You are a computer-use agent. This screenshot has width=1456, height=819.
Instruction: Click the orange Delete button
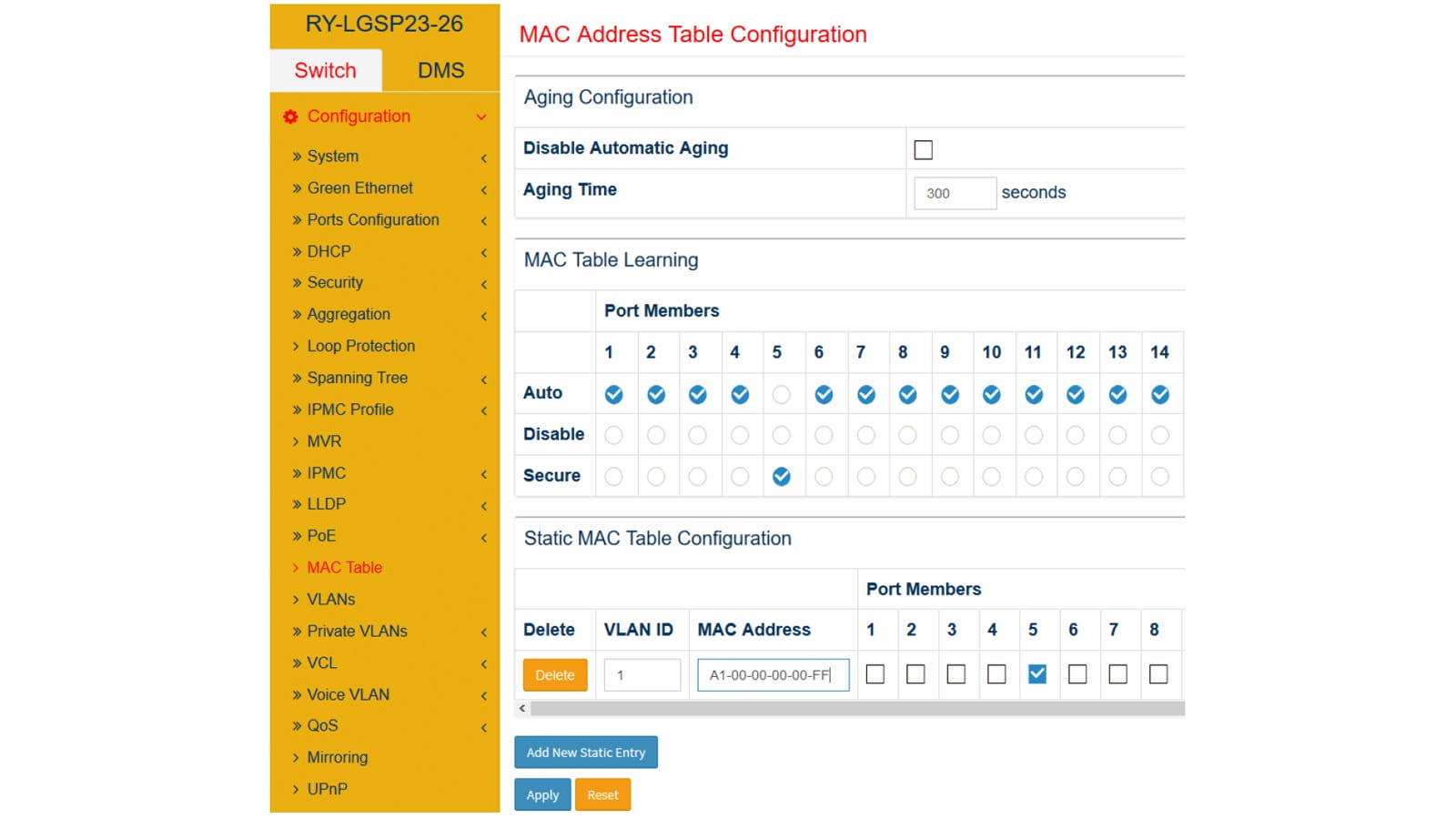click(x=554, y=675)
